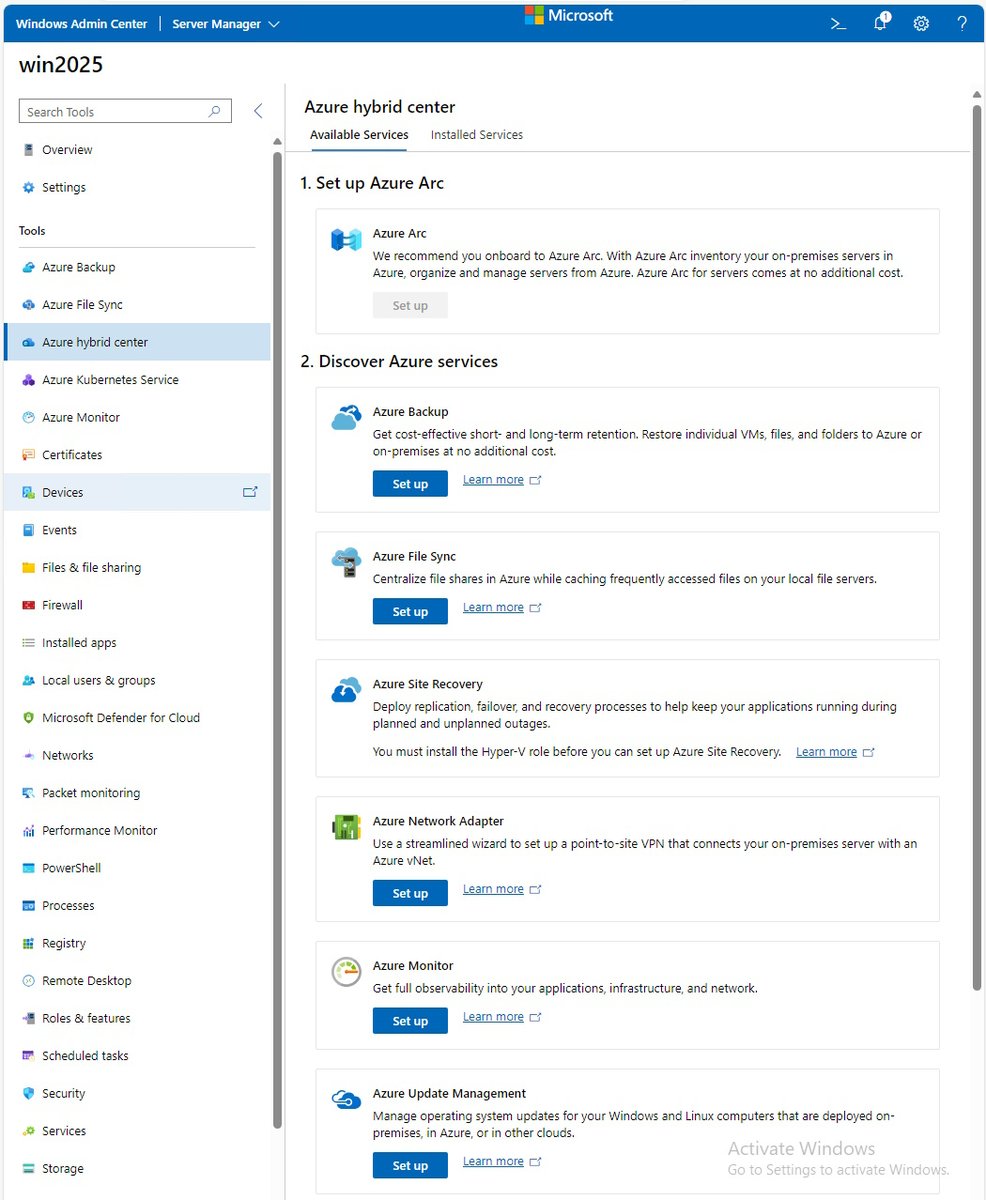Screen dimensions: 986x1200
Task: Open the Server Manager dropdown
Action: click(226, 23)
